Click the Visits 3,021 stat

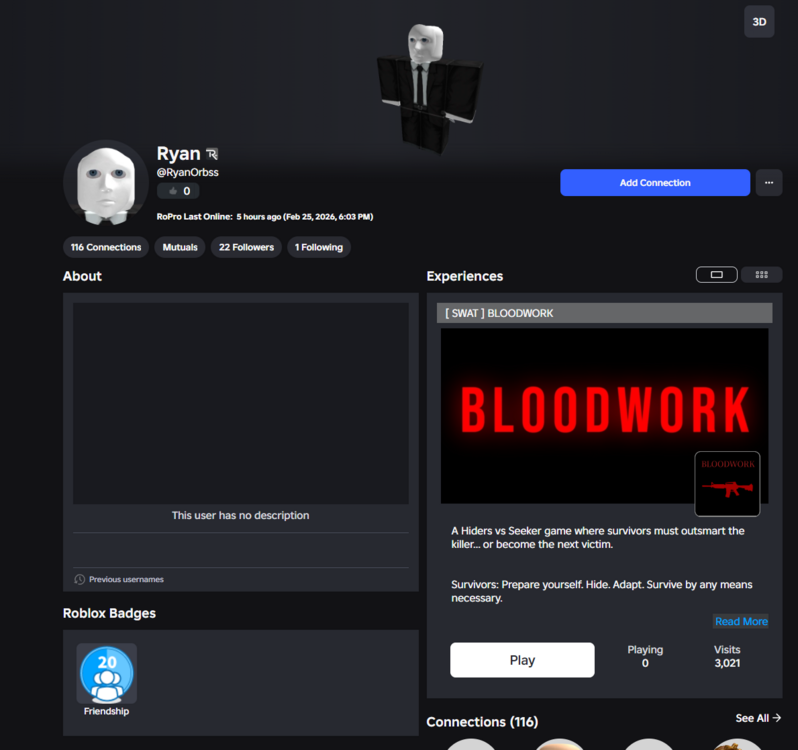click(x=727, y=656)
